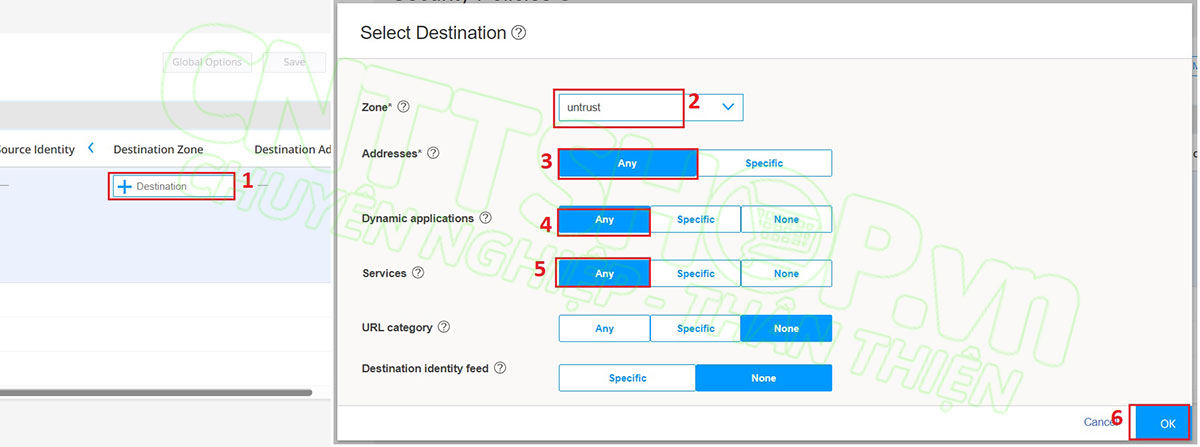This screenshot has width=1200, height=447.
Task: Set Dynamic applications to None
Action: tap(786, 219)
